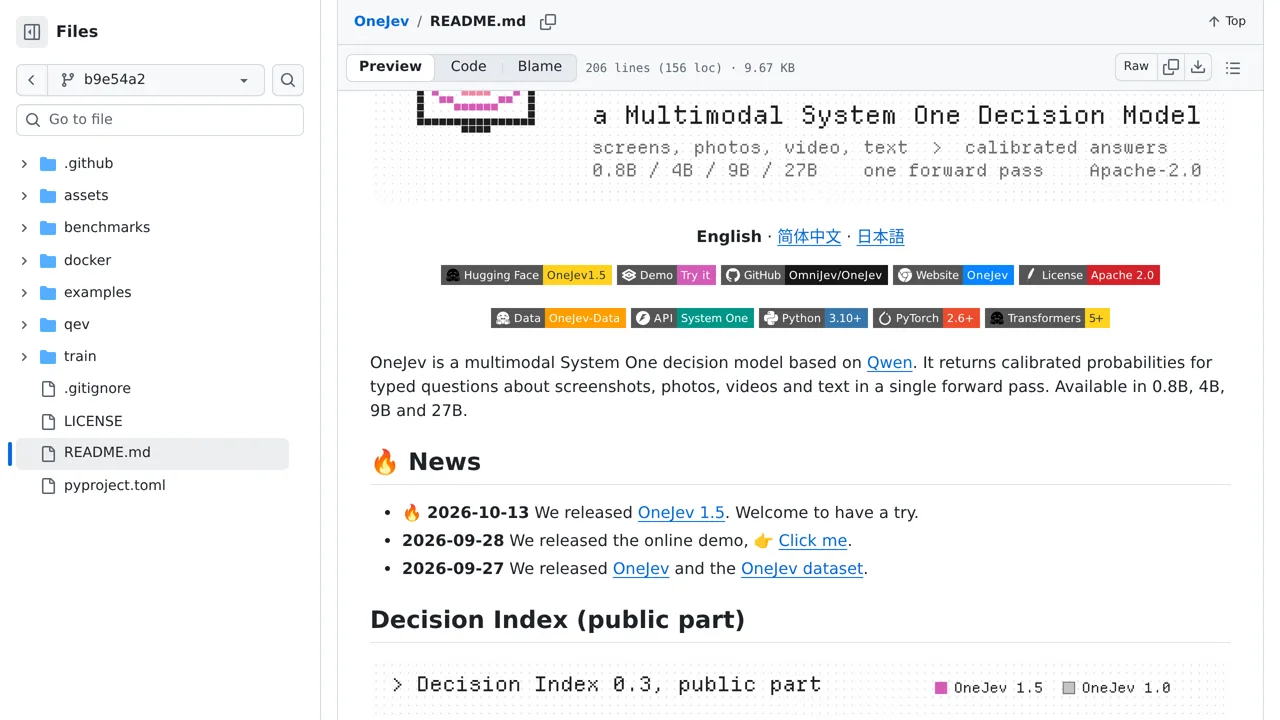
Task: Follow the Qwen link
Action: coord(889,362)
